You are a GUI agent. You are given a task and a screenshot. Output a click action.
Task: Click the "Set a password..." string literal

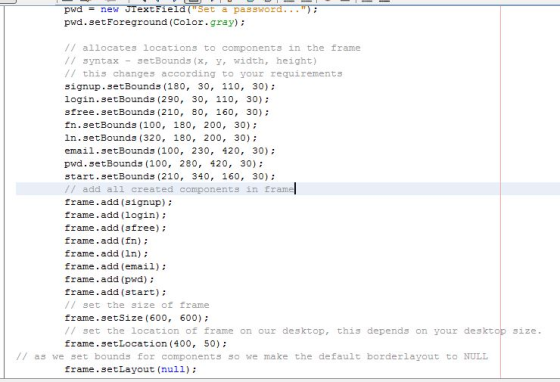click(249, 9)
